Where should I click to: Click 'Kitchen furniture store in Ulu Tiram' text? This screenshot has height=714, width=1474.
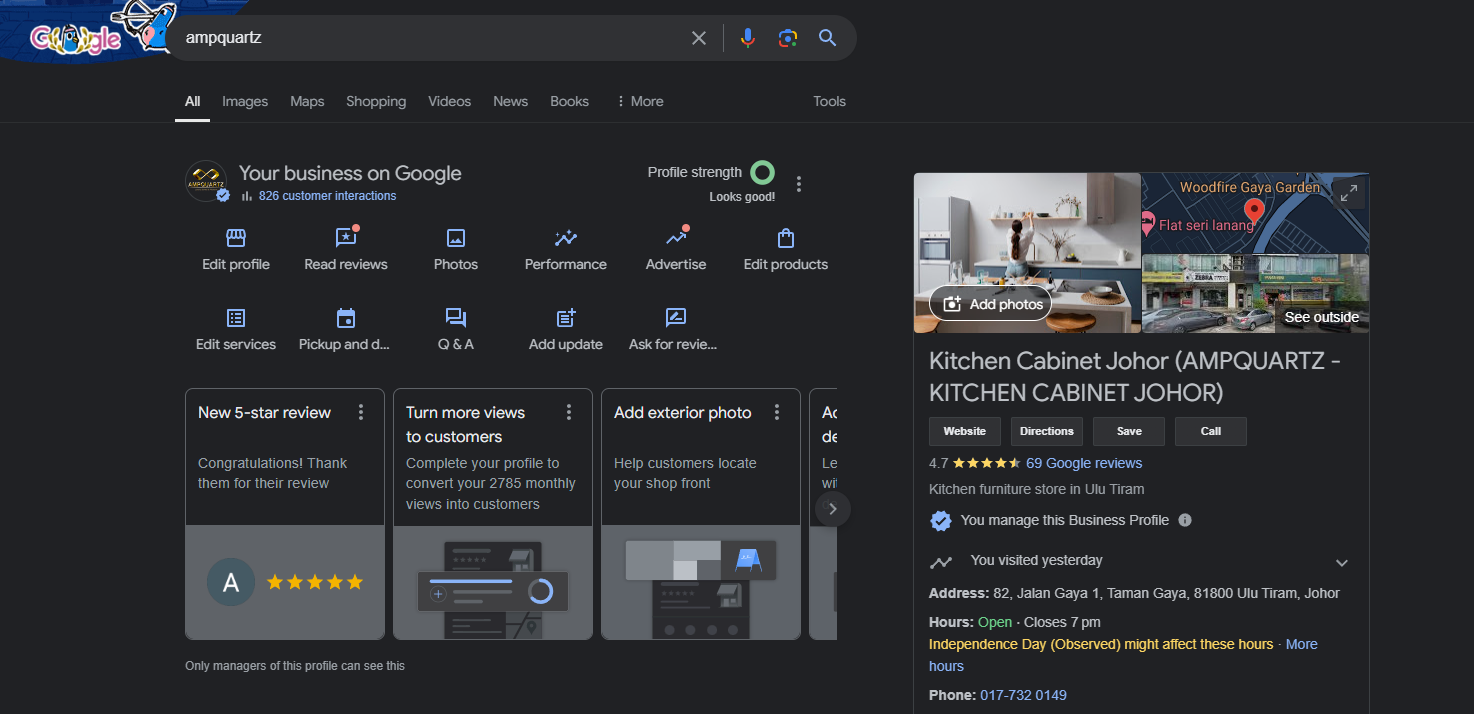tap(1037, 489)
